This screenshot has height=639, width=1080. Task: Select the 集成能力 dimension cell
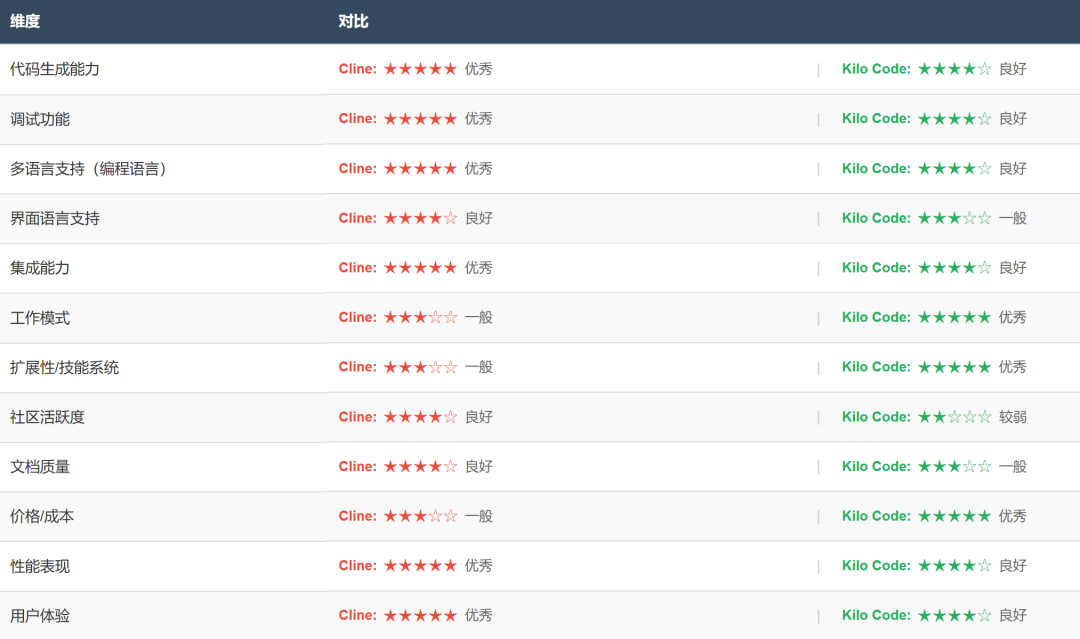click(x=163, y=268)
